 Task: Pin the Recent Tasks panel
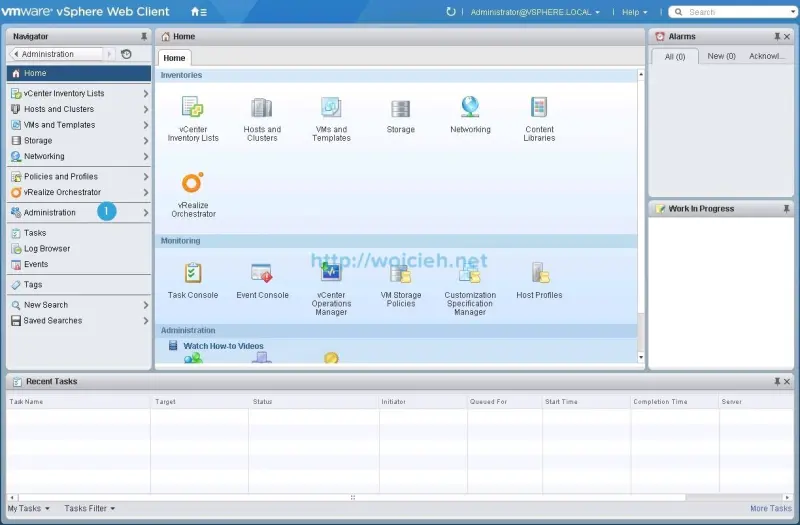point(777,381)
